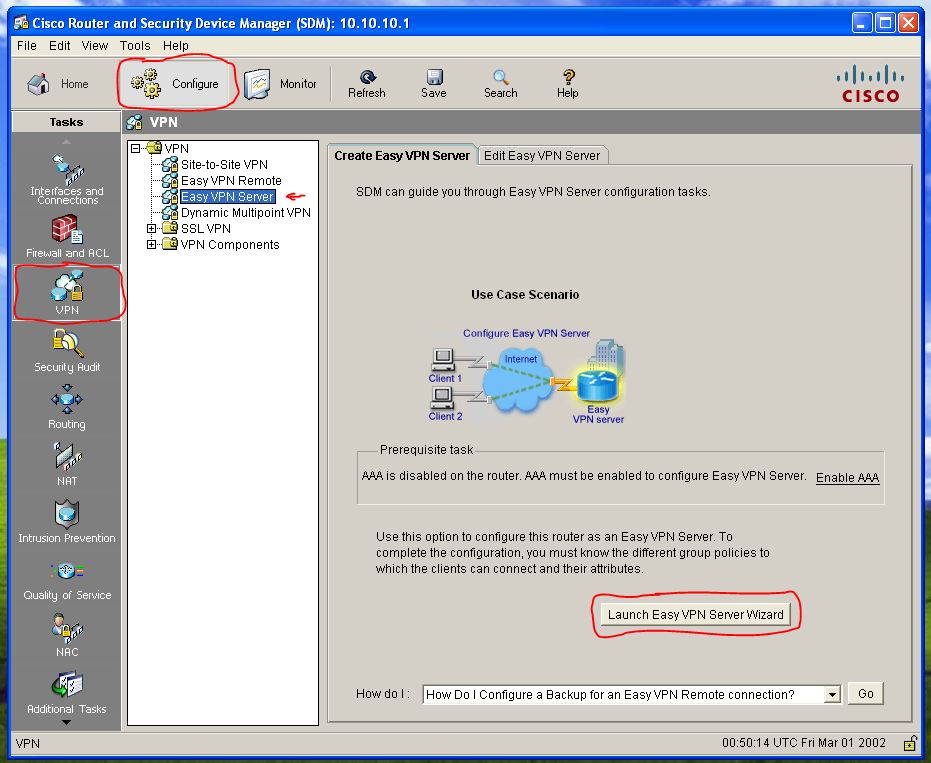This screenshot has width=931, height=763.
Task: Select Site-to-Site VPN in tree
Action: point(224,164)
